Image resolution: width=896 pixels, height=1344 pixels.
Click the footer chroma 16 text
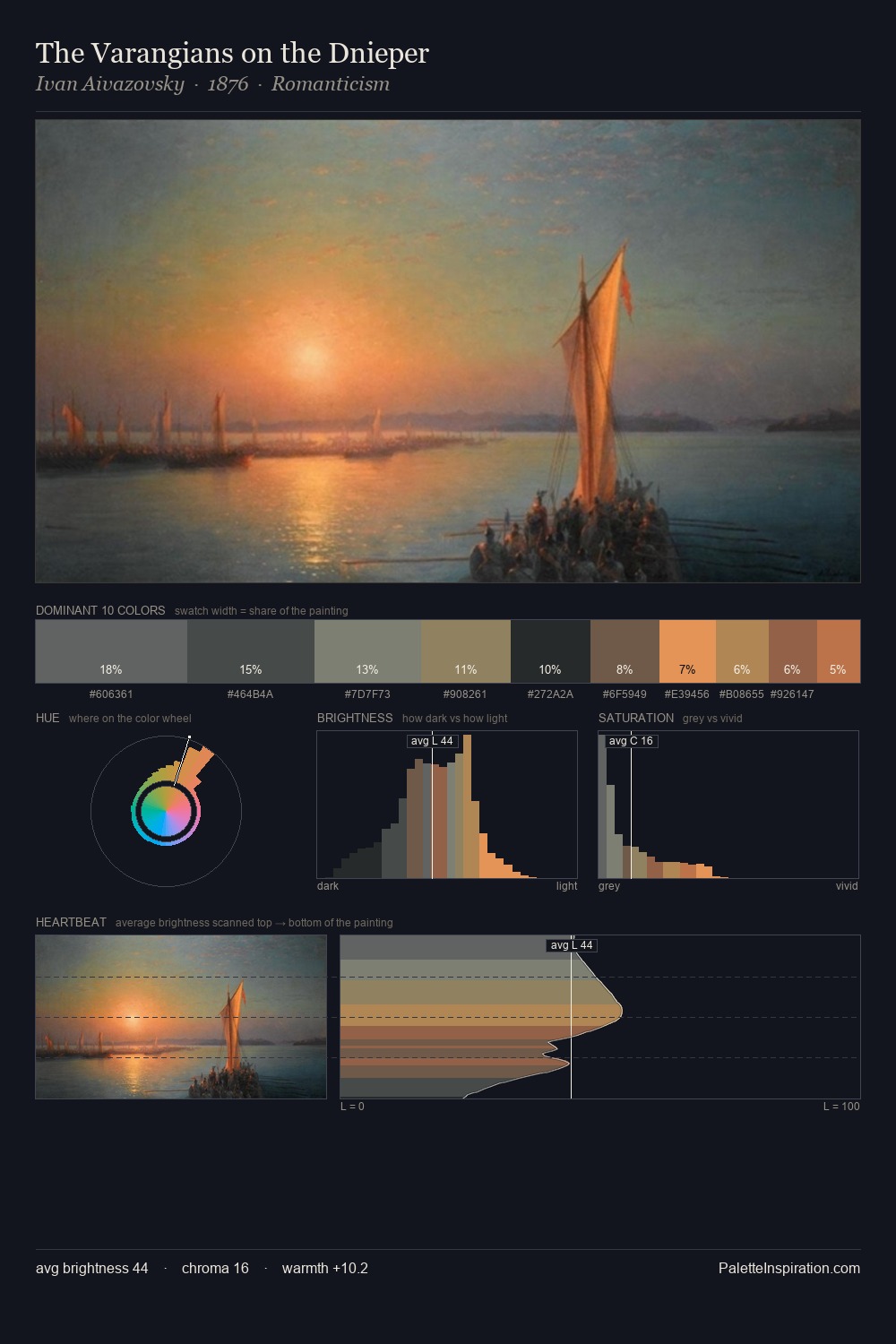pos(215,1268)
